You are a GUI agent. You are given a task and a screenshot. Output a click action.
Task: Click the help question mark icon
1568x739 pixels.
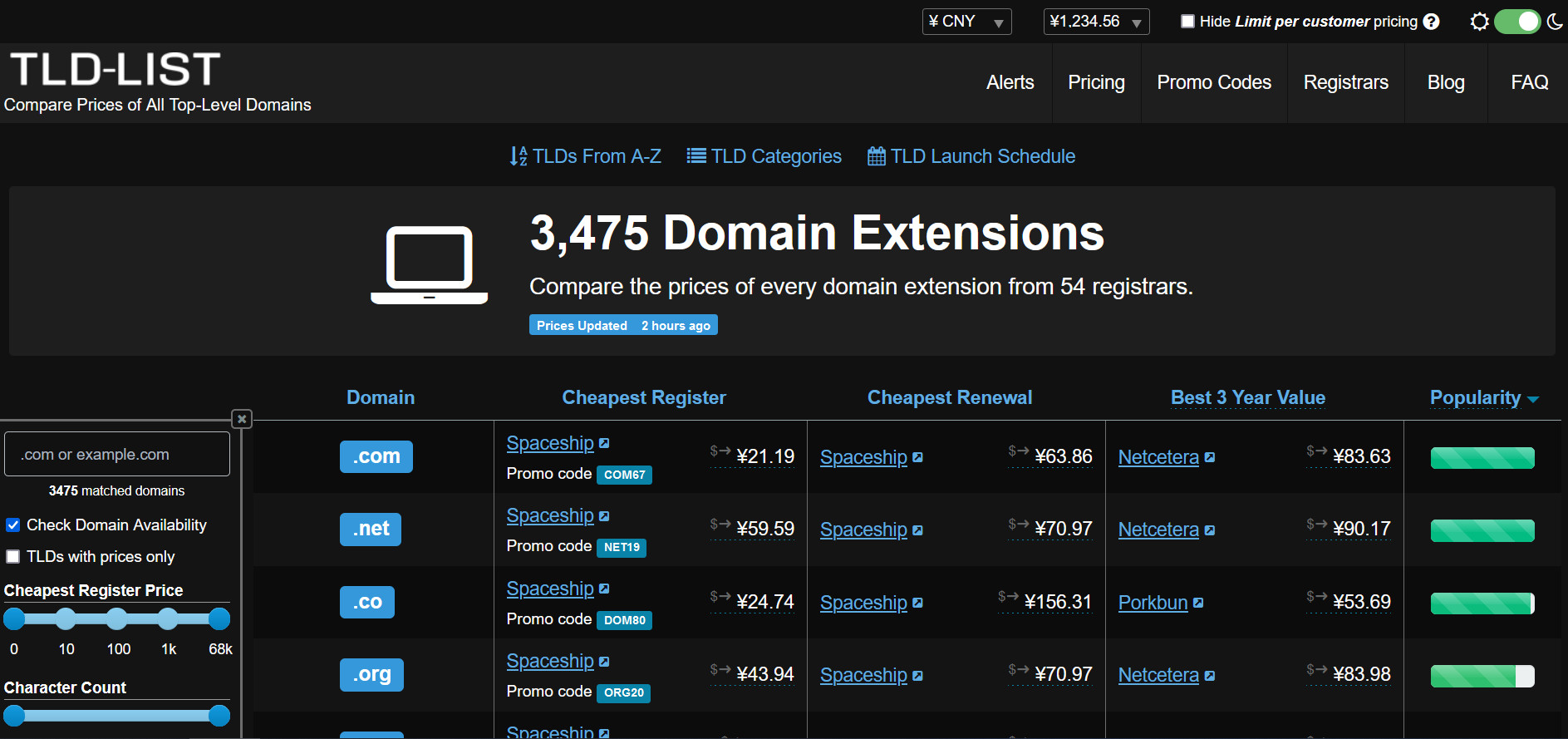(1431, 22)
